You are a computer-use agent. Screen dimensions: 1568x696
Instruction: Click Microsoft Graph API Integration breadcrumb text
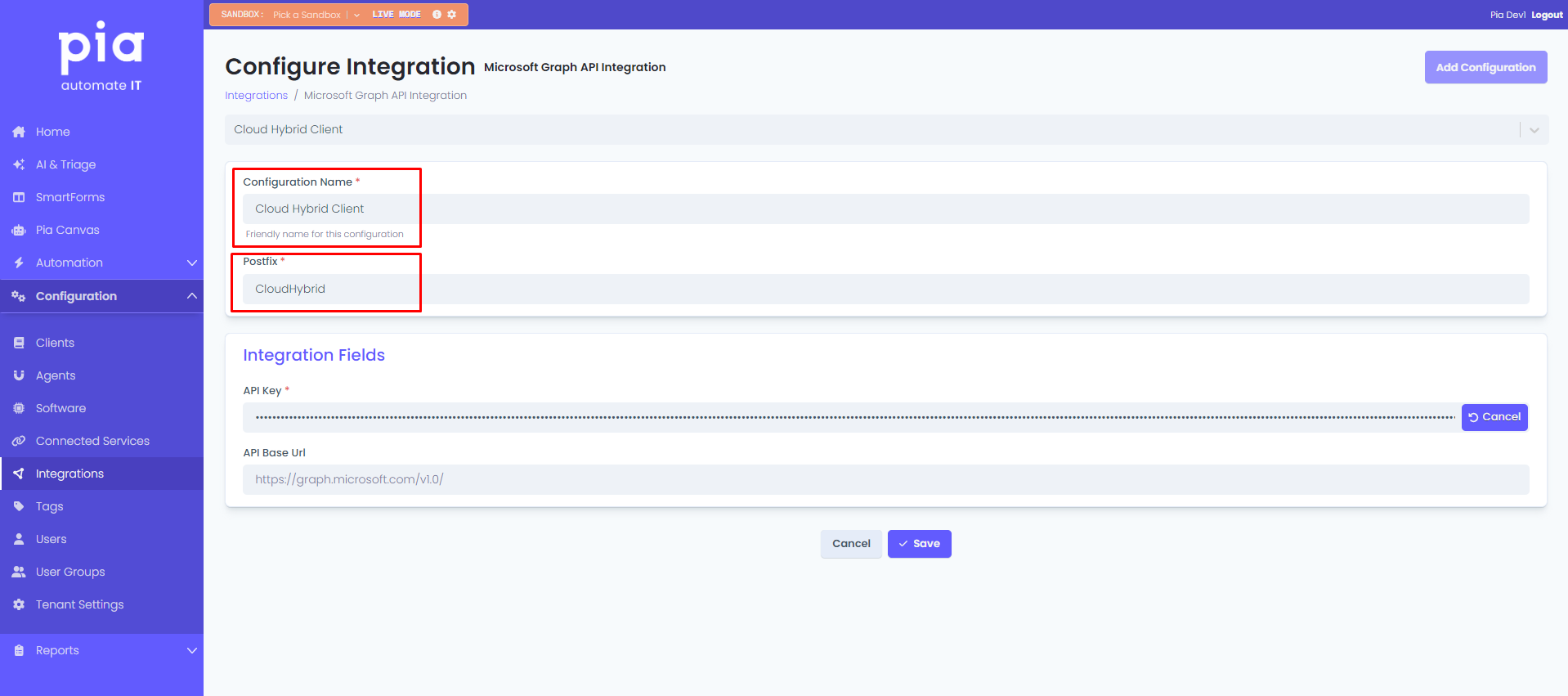pyautogui.click(x=385, y=96)
